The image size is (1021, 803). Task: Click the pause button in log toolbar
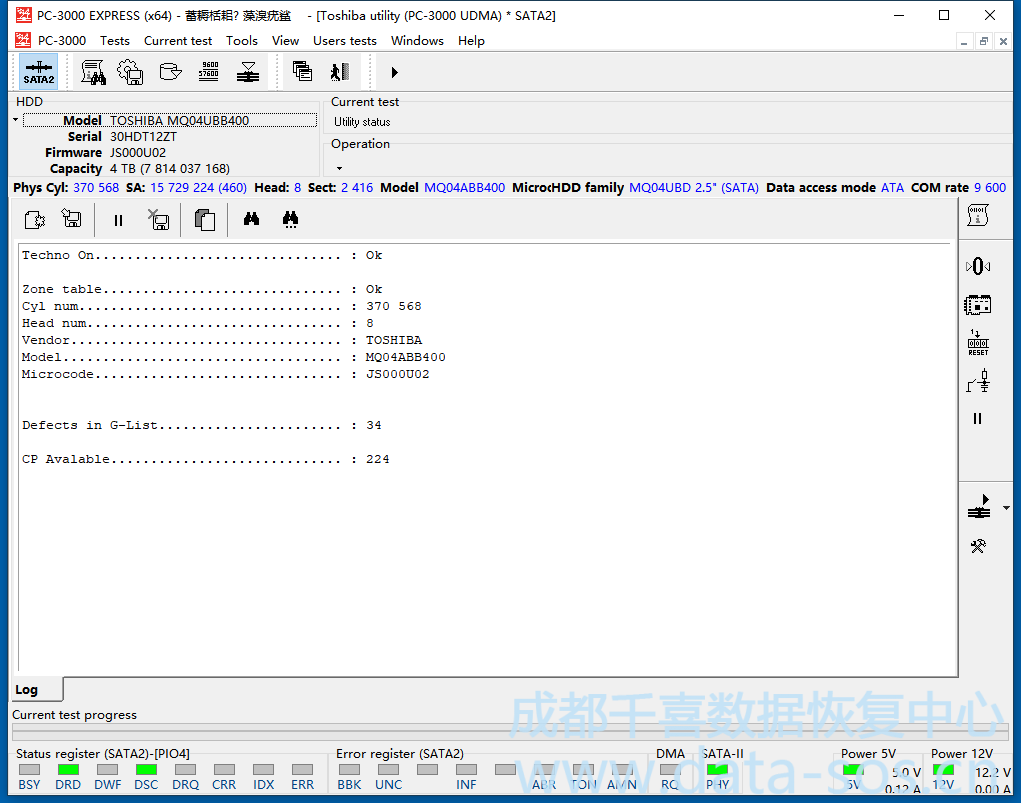click(x=118, y=220)
